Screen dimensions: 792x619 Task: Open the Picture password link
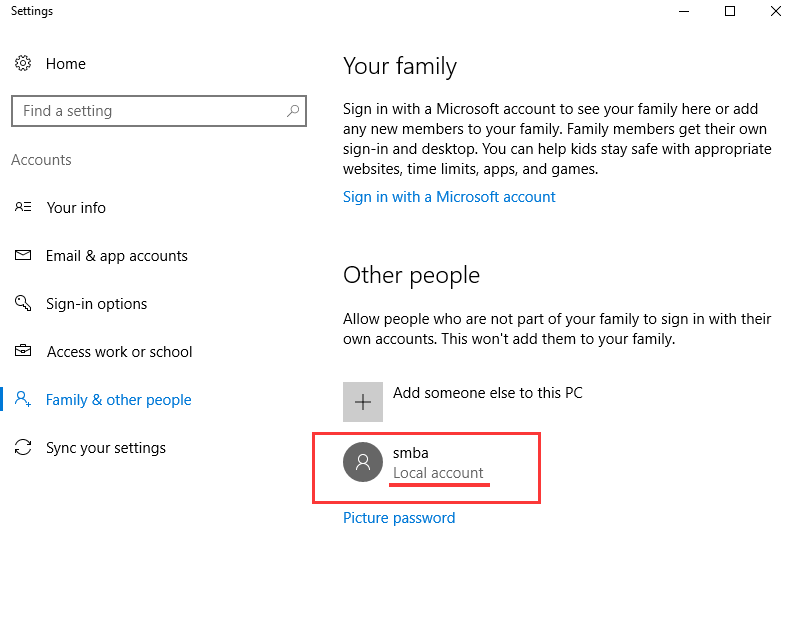(399, 518)
